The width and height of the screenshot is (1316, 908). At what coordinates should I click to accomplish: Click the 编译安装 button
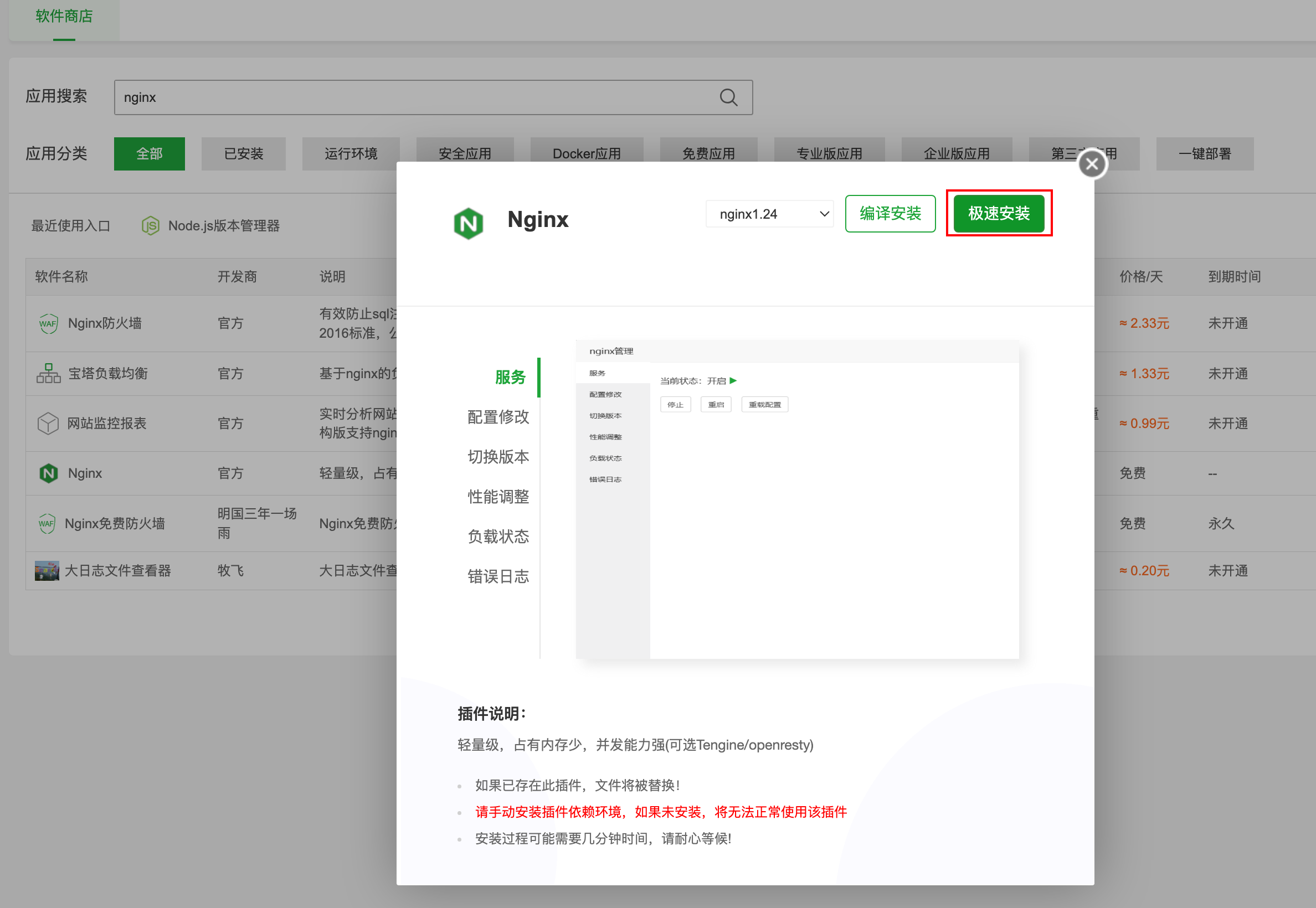[890, 214]
